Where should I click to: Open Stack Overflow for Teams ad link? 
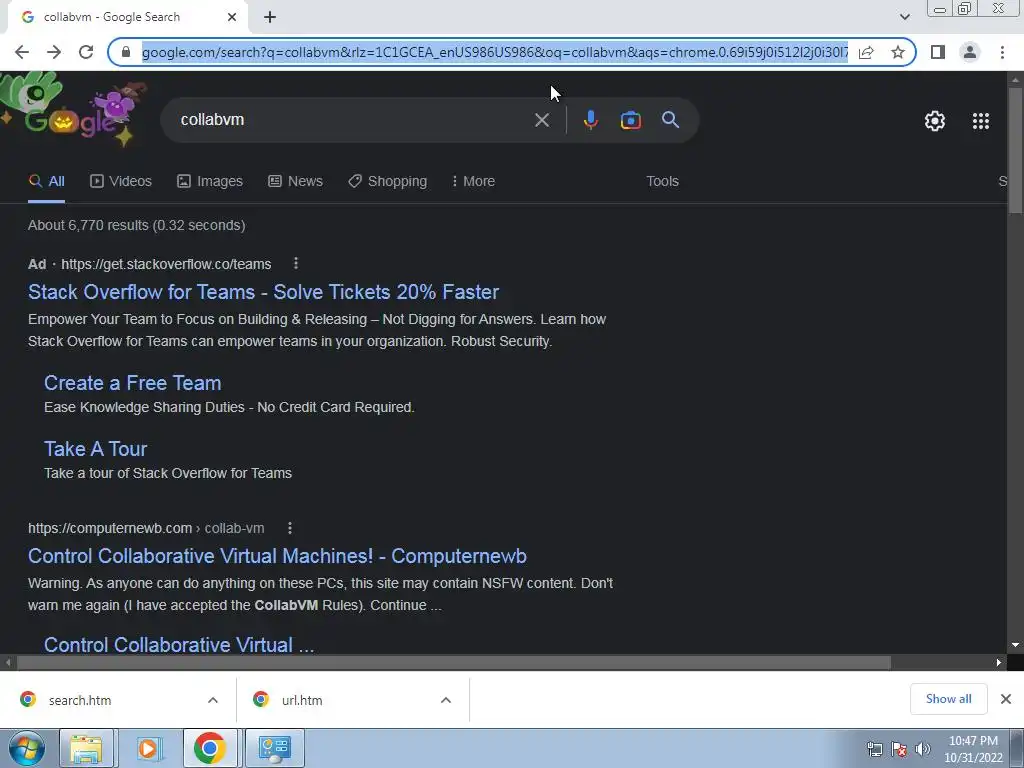point(263,292)
